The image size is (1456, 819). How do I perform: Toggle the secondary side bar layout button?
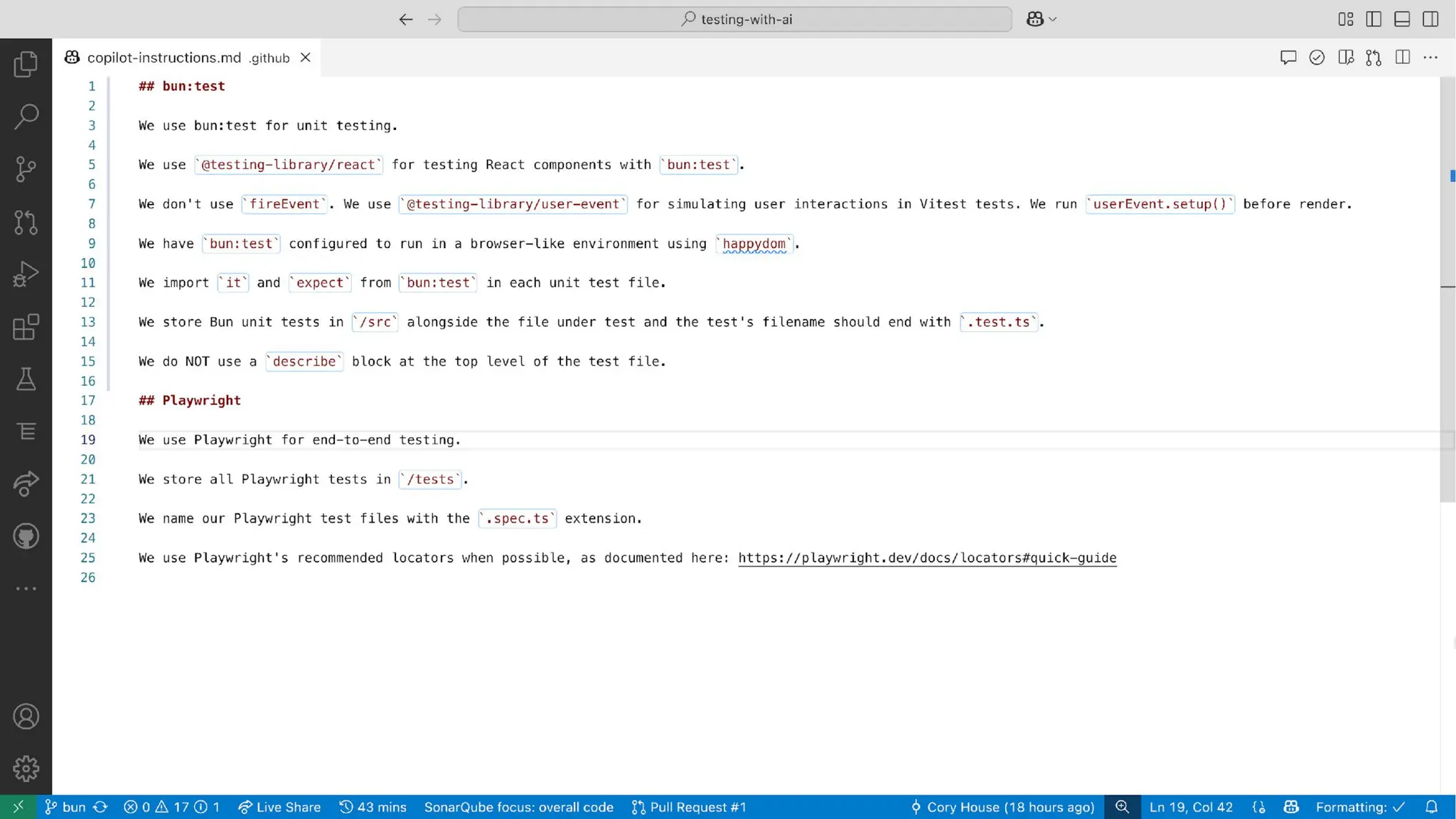coord(1430,19)
